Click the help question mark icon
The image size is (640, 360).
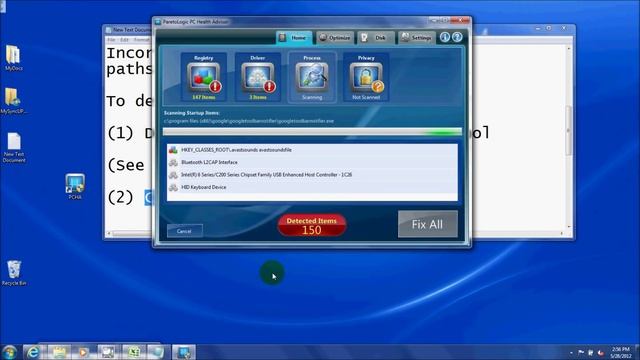coord(457,37)
